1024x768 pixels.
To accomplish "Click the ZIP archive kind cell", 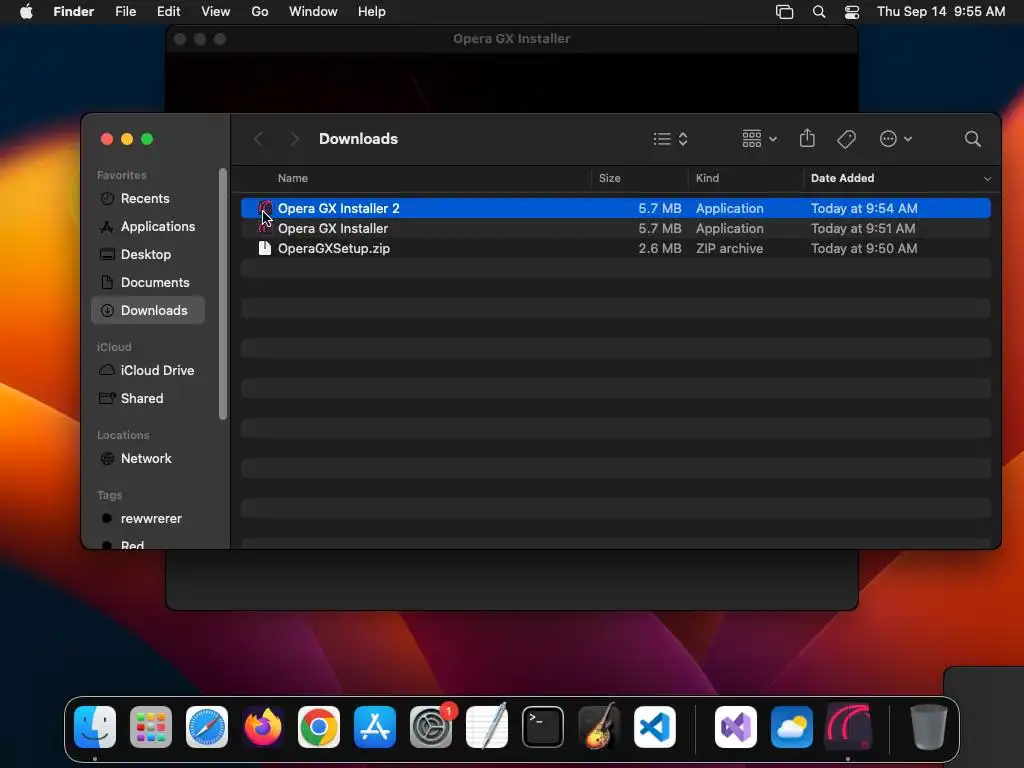I will [729, 249].
